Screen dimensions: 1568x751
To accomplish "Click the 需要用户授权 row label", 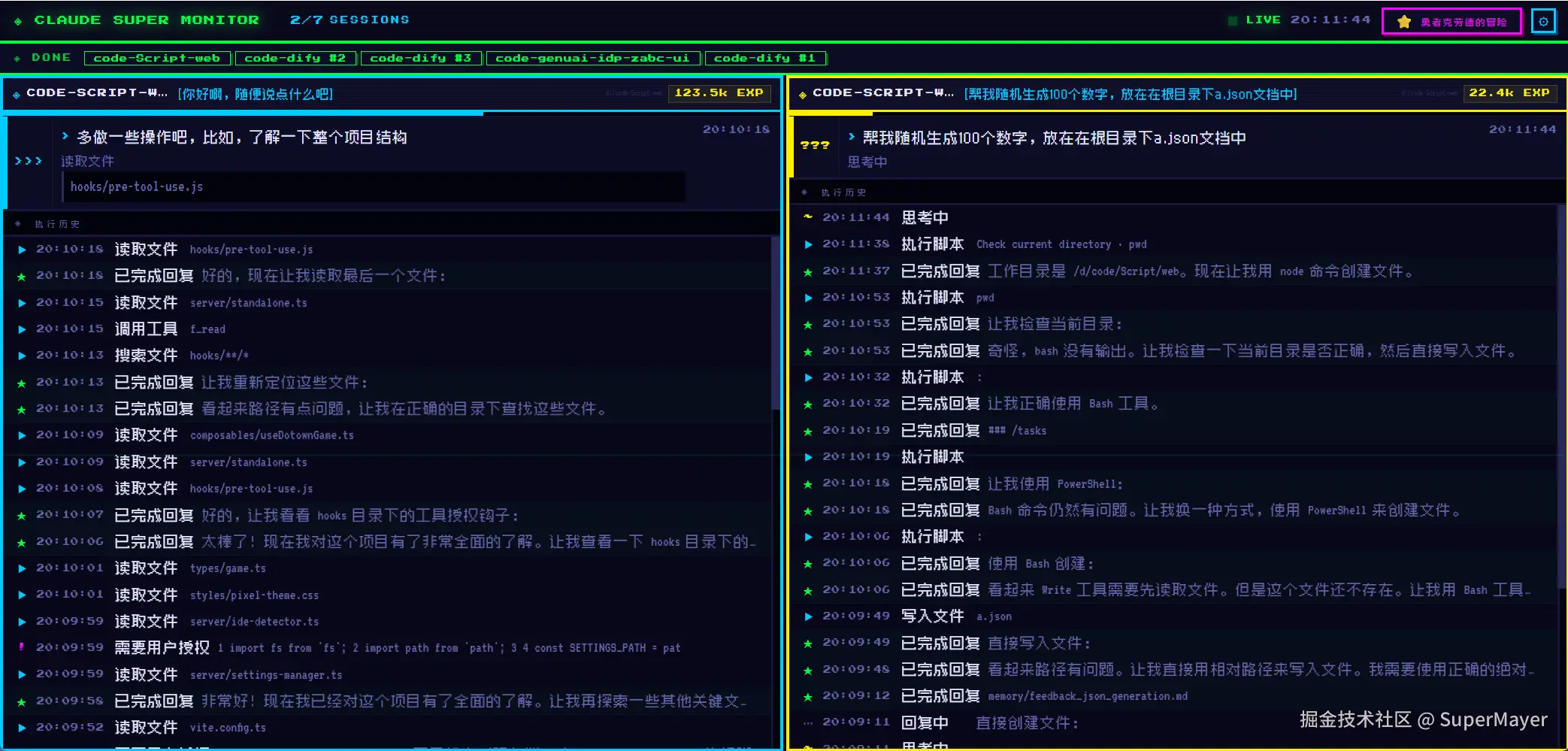I will [x=162, y=648].
